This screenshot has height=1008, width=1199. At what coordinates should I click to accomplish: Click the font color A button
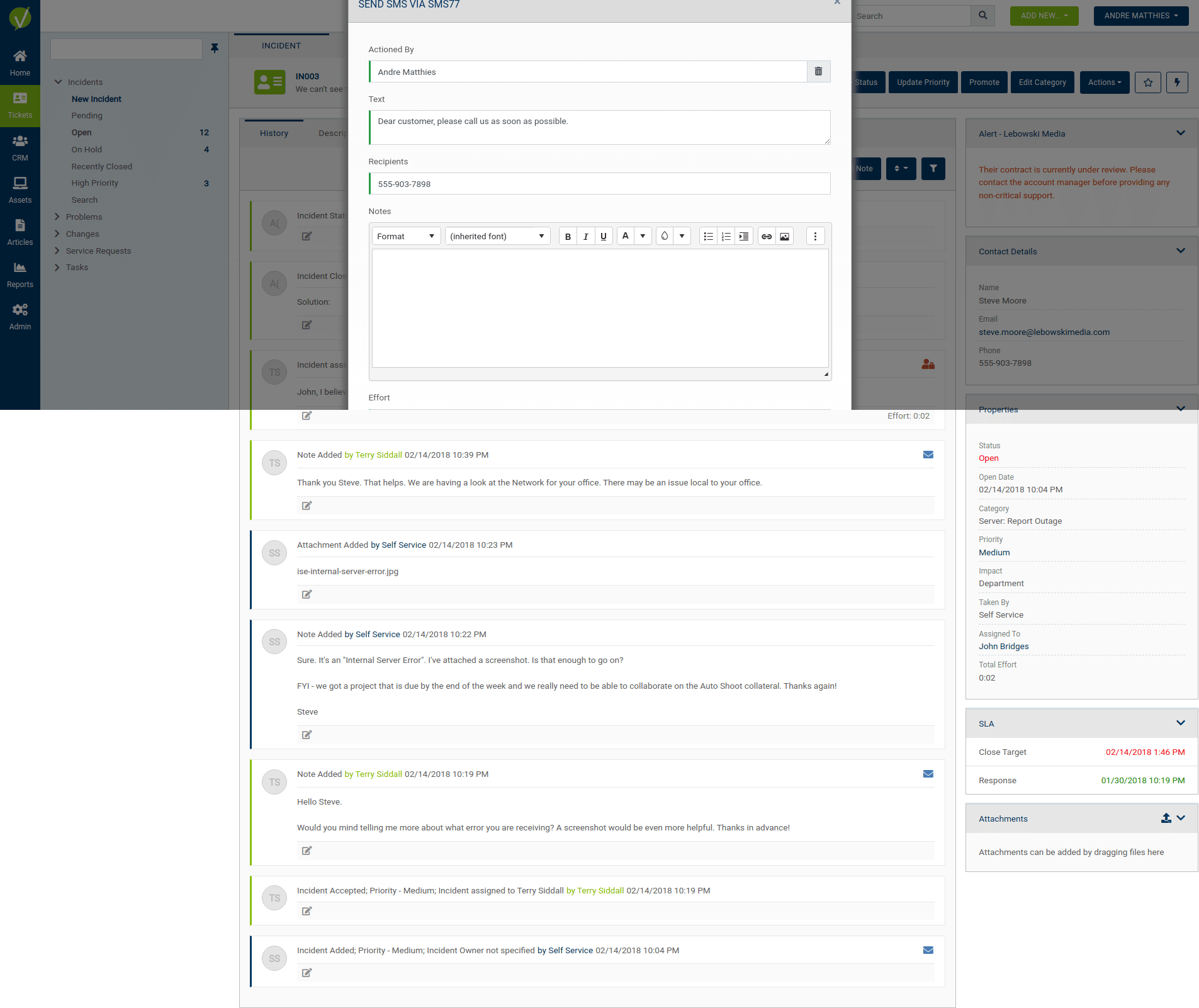625,236
